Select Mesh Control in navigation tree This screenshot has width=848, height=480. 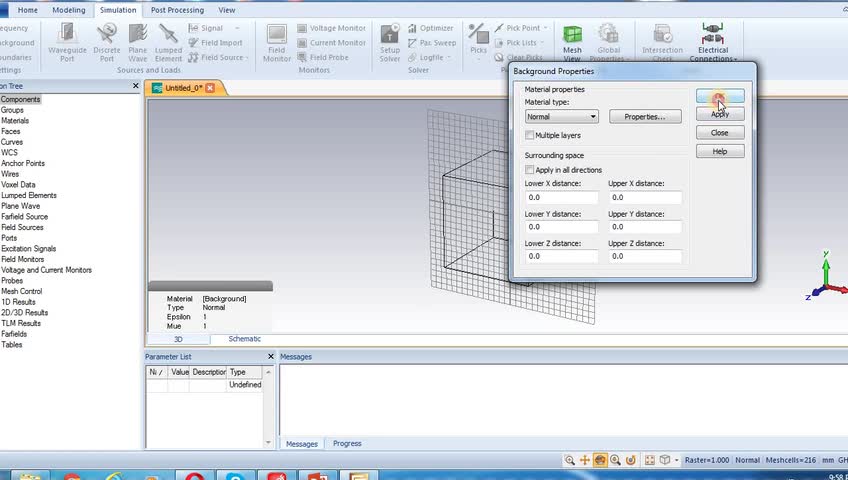pos(22,291)
